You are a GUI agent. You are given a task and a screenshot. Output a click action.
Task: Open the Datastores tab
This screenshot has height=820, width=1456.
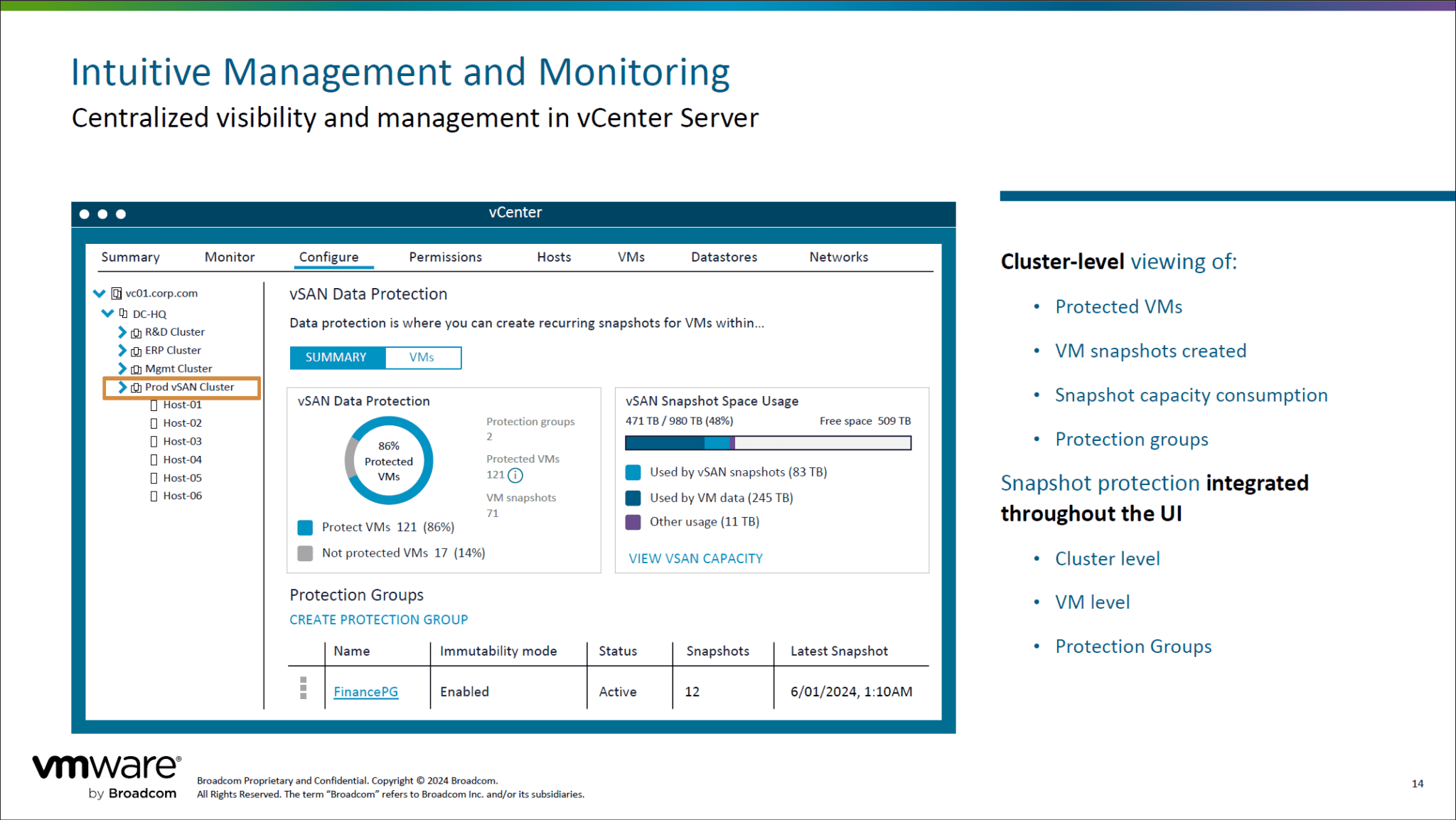(x=724, y=257)
